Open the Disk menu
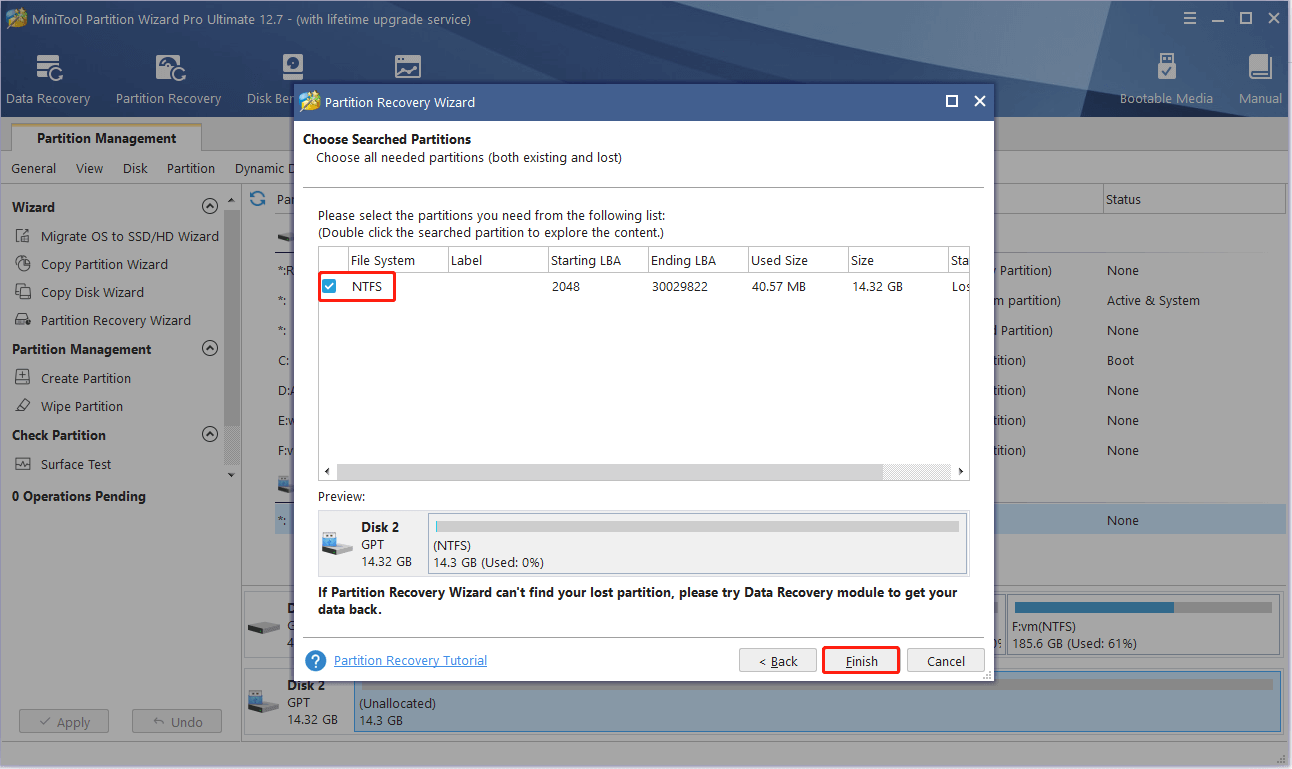The image size is (1292, 769). point(135,169)
